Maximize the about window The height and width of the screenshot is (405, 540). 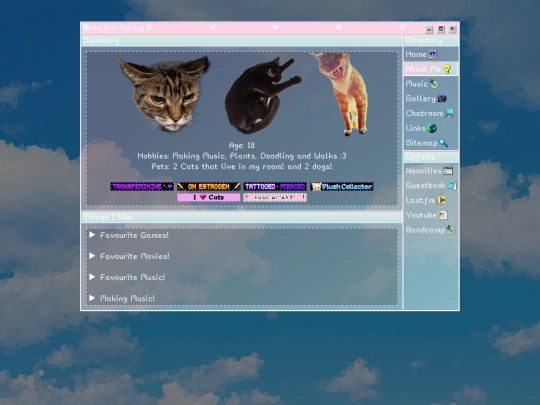pyautogui.click(x=441, y=29)
